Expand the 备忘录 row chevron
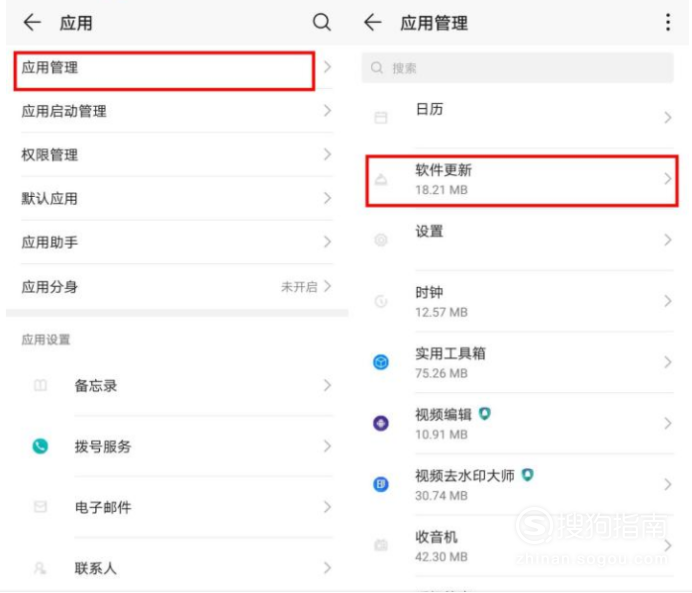This screenshot has height=593, width=692. click(327, 385)
